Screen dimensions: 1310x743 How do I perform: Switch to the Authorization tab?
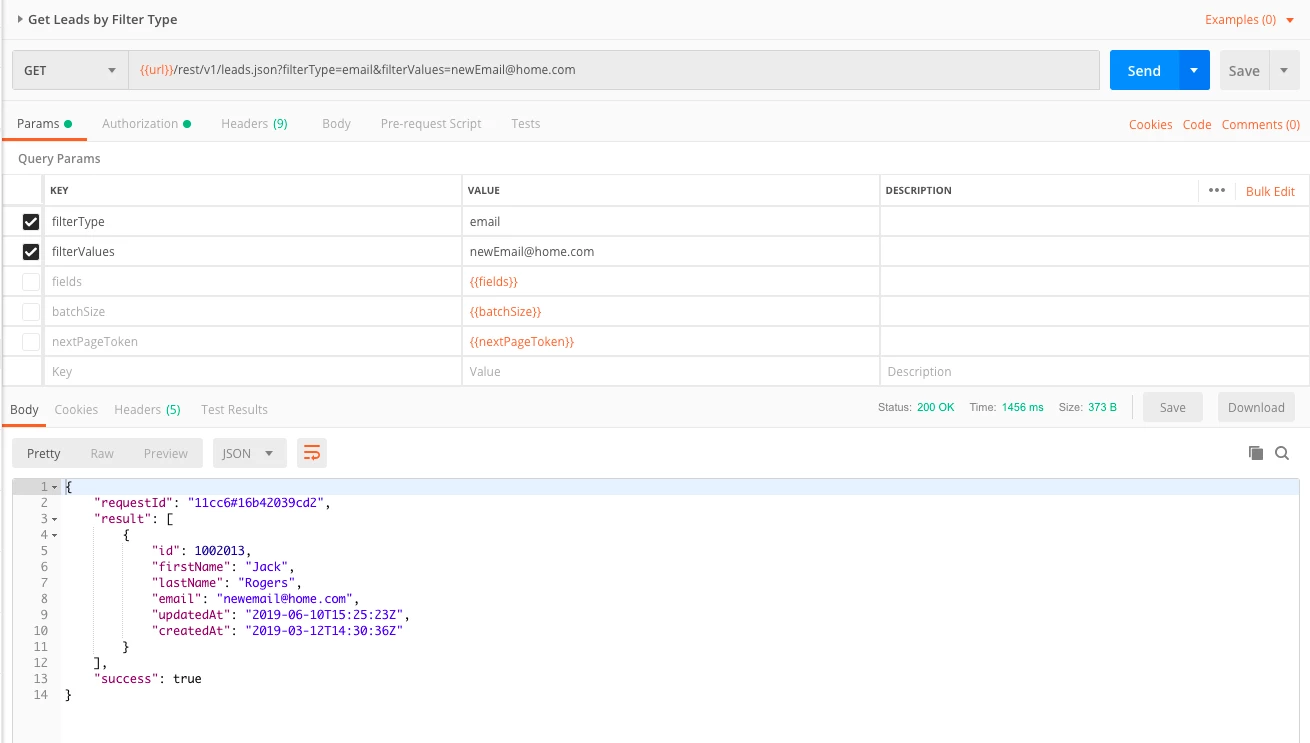(x=146, y=124)
